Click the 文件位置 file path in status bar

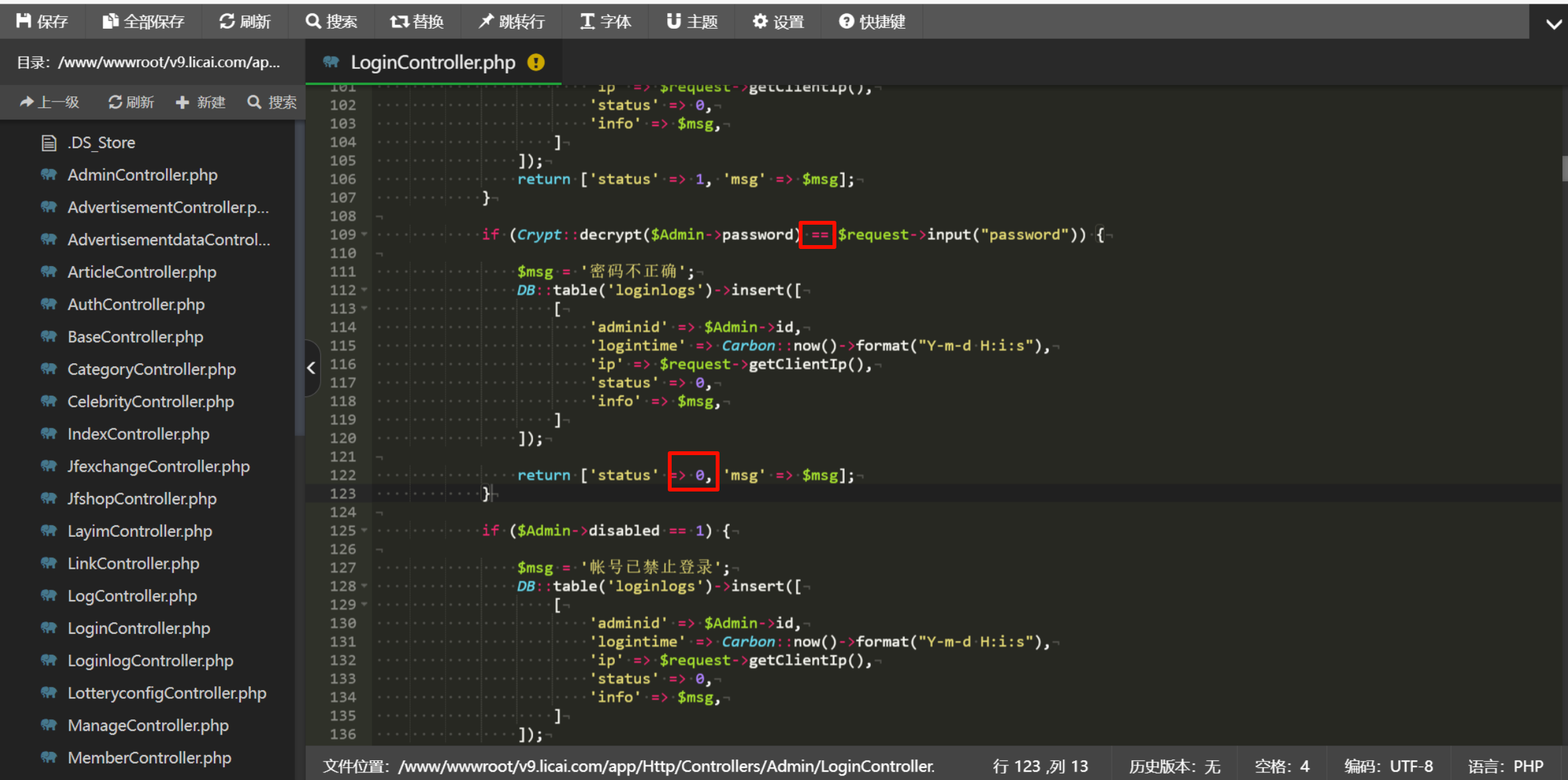[629, 766]
